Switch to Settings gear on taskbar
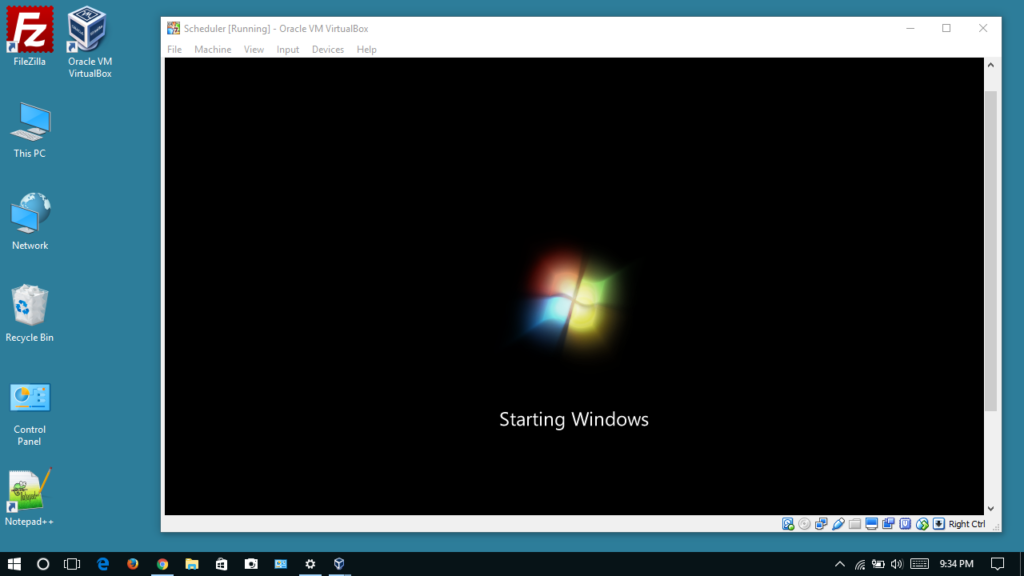Viewport: 1024px width, 576px height. click(x=310, y=564)
